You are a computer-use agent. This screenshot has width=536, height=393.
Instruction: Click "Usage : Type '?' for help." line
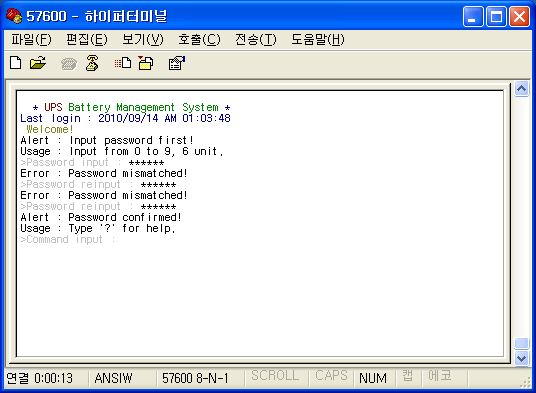coord(98,228)
